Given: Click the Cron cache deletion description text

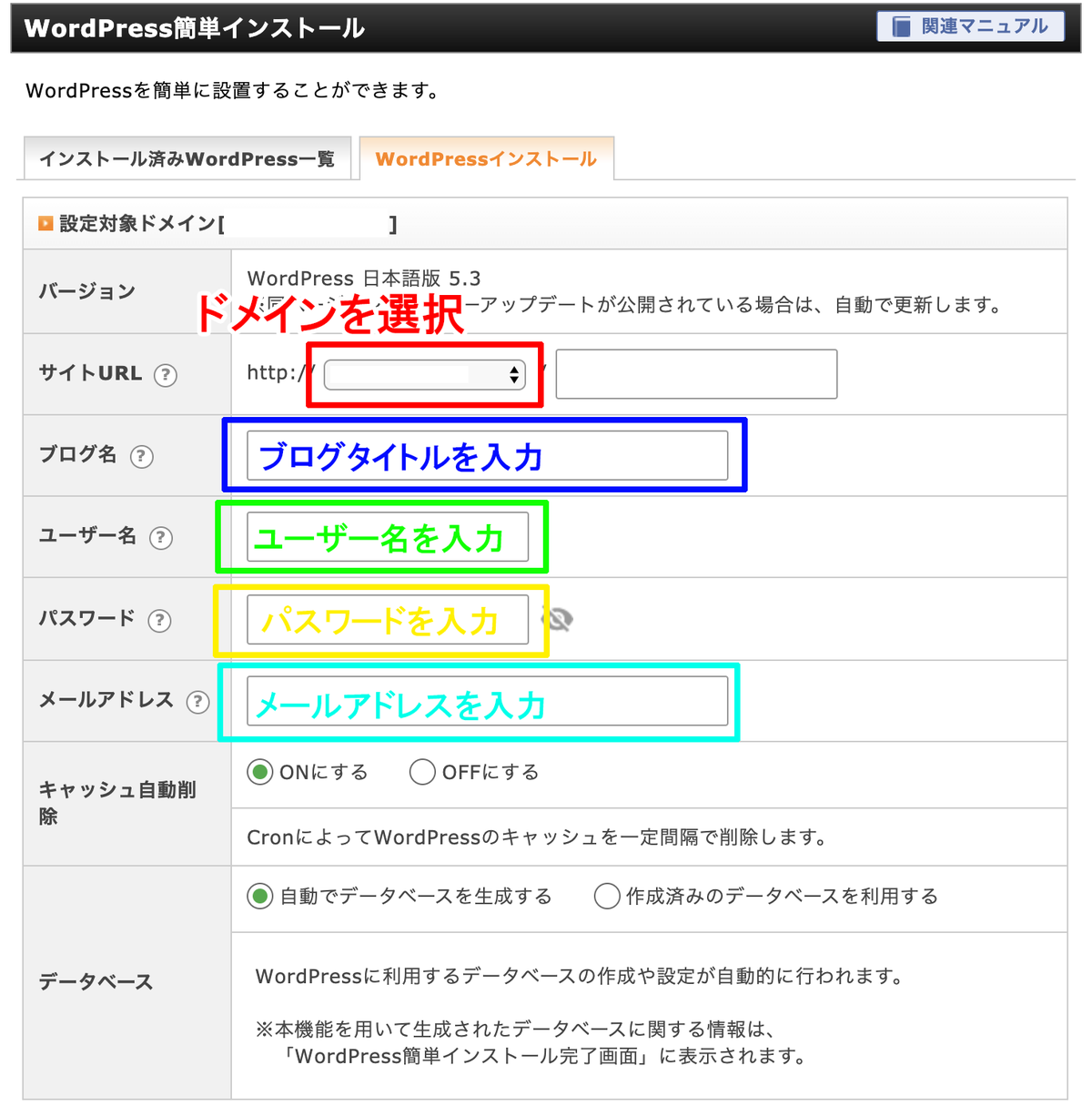Looking at the screenshot, I should click(537, 837).
